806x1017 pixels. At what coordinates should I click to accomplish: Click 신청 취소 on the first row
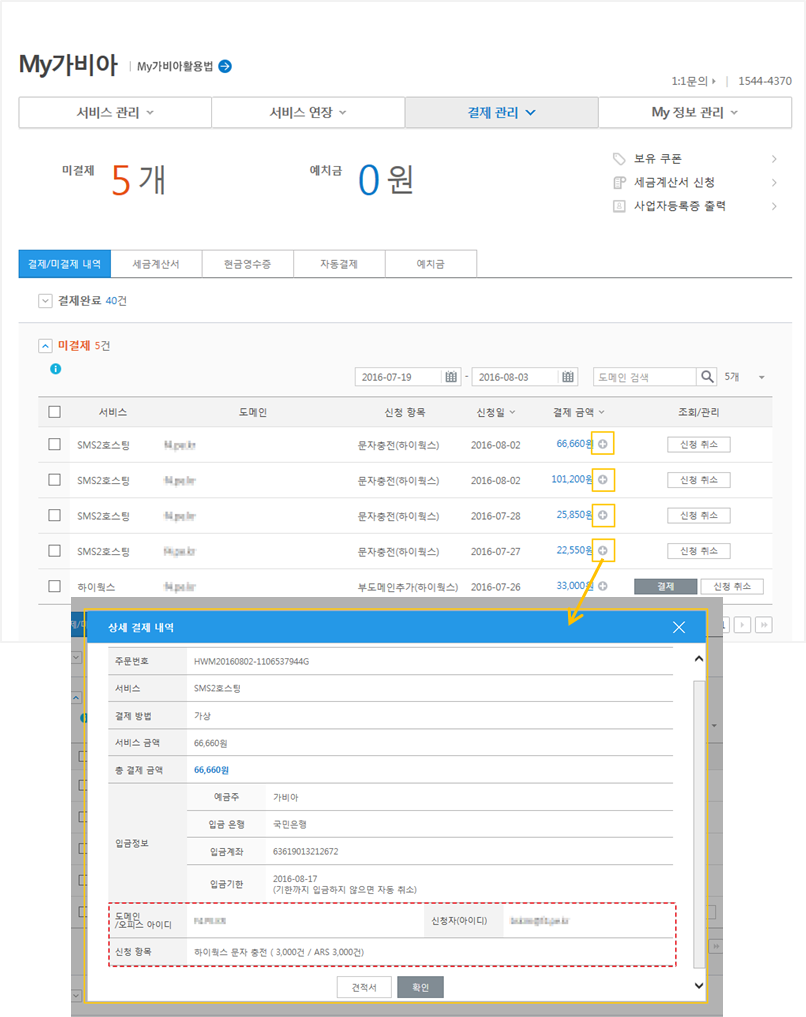[x=697, y=443]
